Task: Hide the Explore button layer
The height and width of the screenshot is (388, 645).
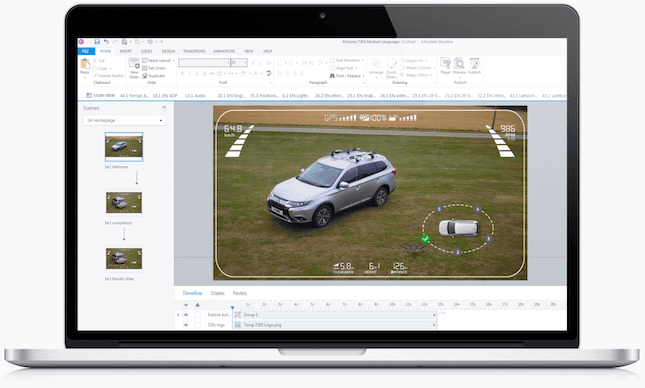Action: [x=186, y=315]
